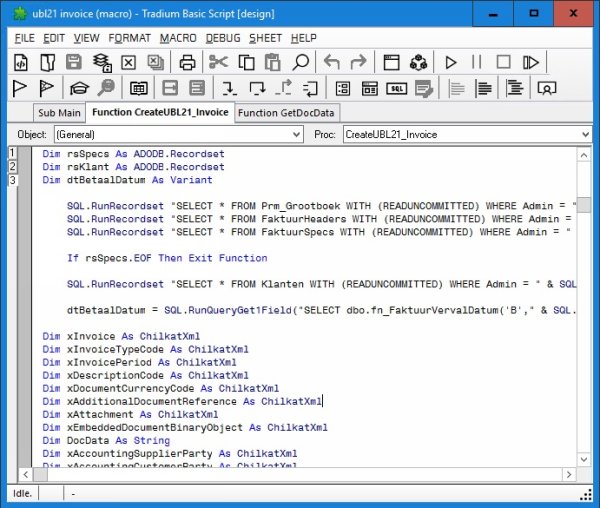Screen dimensions: 600x508
Task: Click the line "Dim DocData As String"
Action: [x=106, y=441]
